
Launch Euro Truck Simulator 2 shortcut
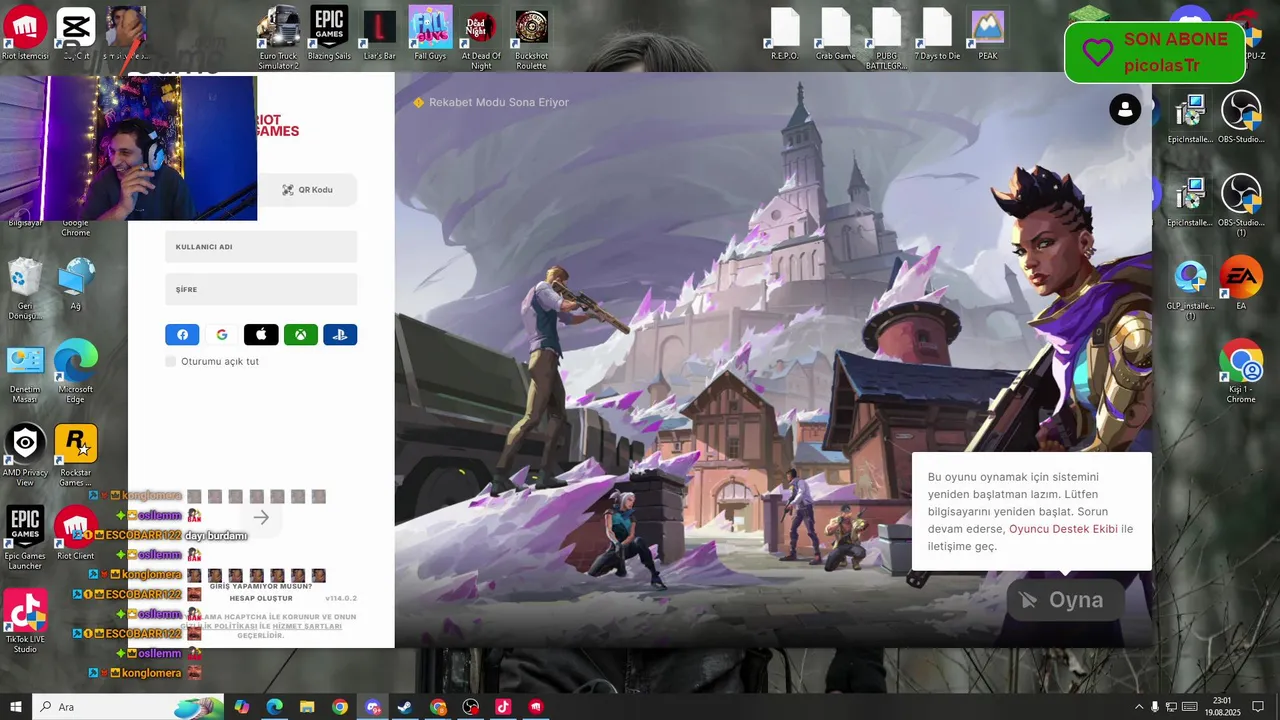pos(279,38)
